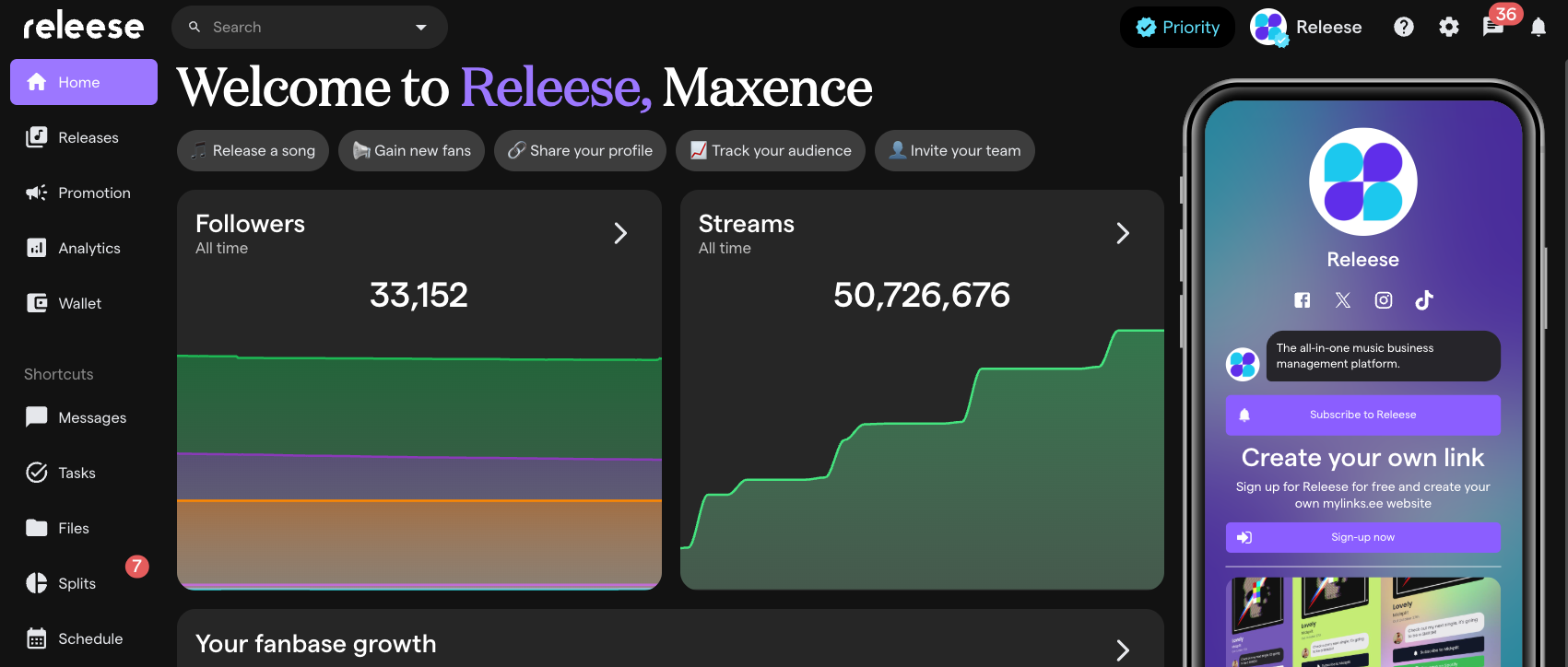The image size is (1568, 667).
Task: Click the Splits pie chart icon
Action: (37, 583)
